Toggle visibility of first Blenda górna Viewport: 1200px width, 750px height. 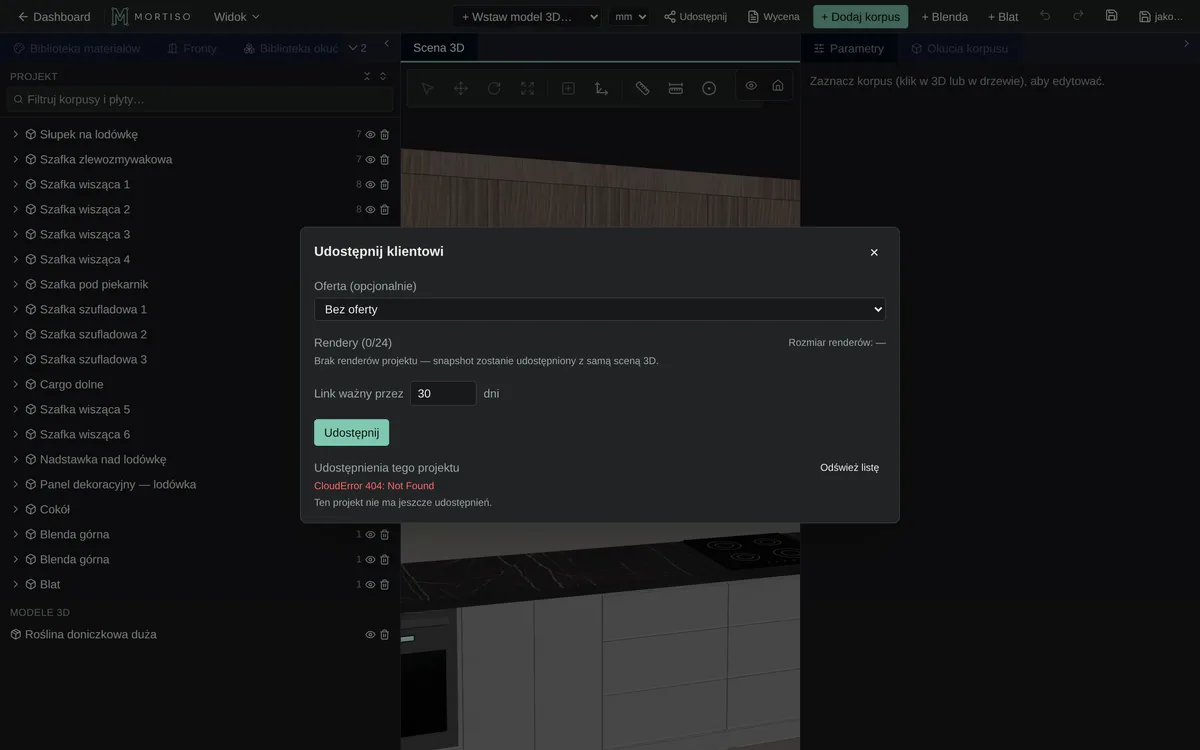point(370,534)
